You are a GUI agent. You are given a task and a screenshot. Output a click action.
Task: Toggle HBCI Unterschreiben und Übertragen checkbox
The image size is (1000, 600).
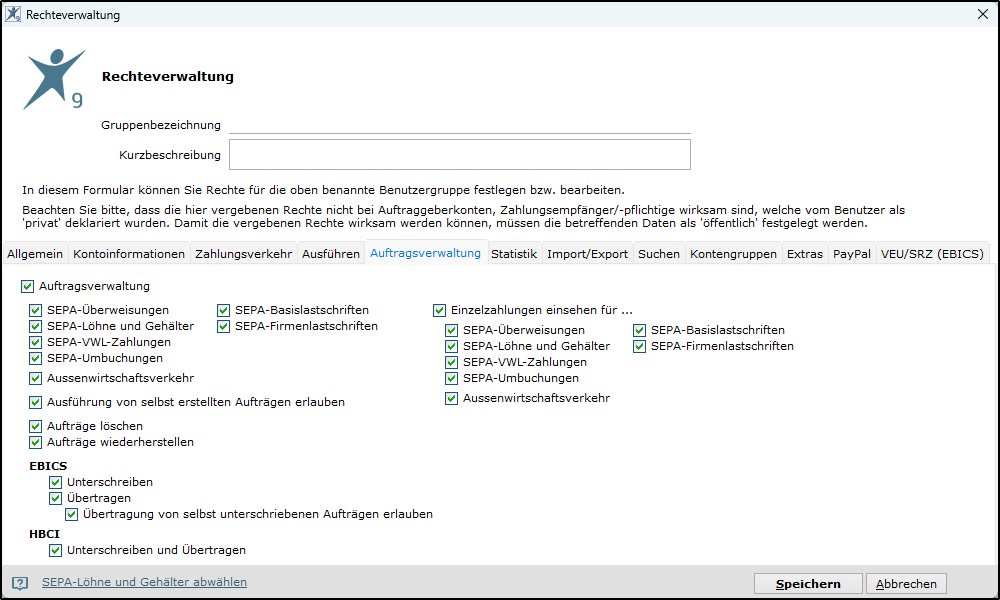point(55,550)
